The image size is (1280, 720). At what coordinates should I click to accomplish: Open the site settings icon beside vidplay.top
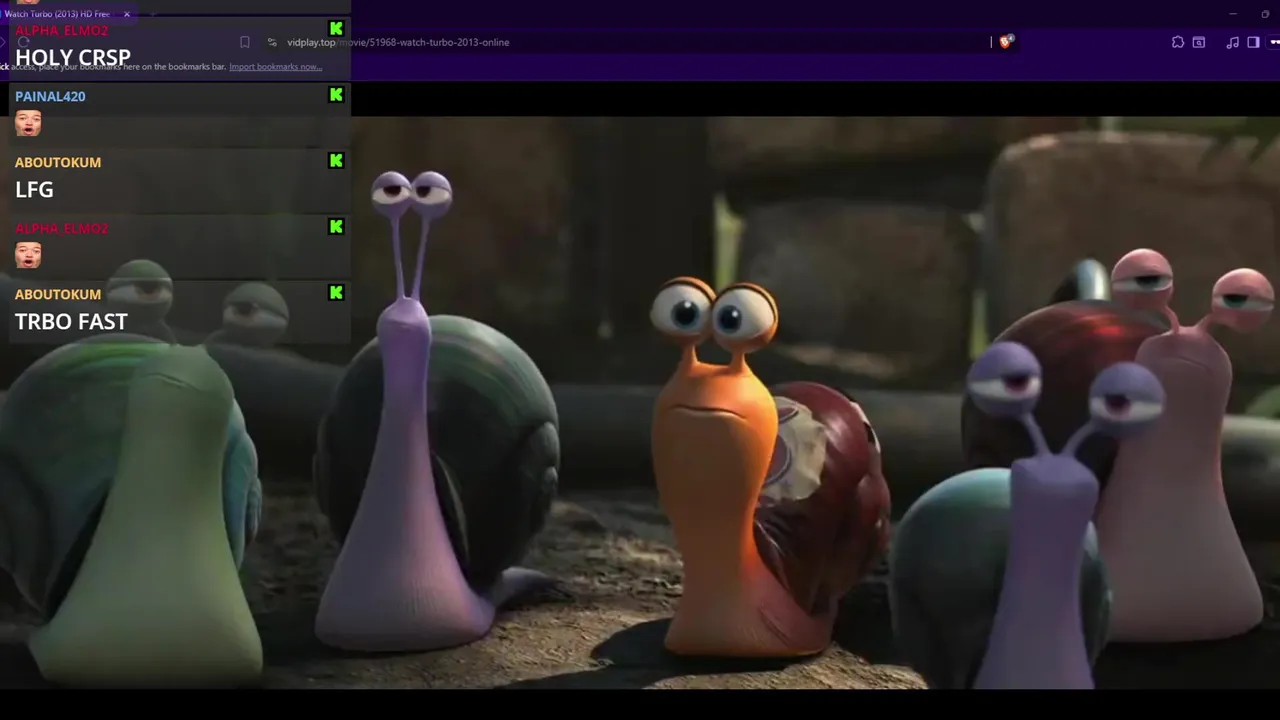pos(272,42)
